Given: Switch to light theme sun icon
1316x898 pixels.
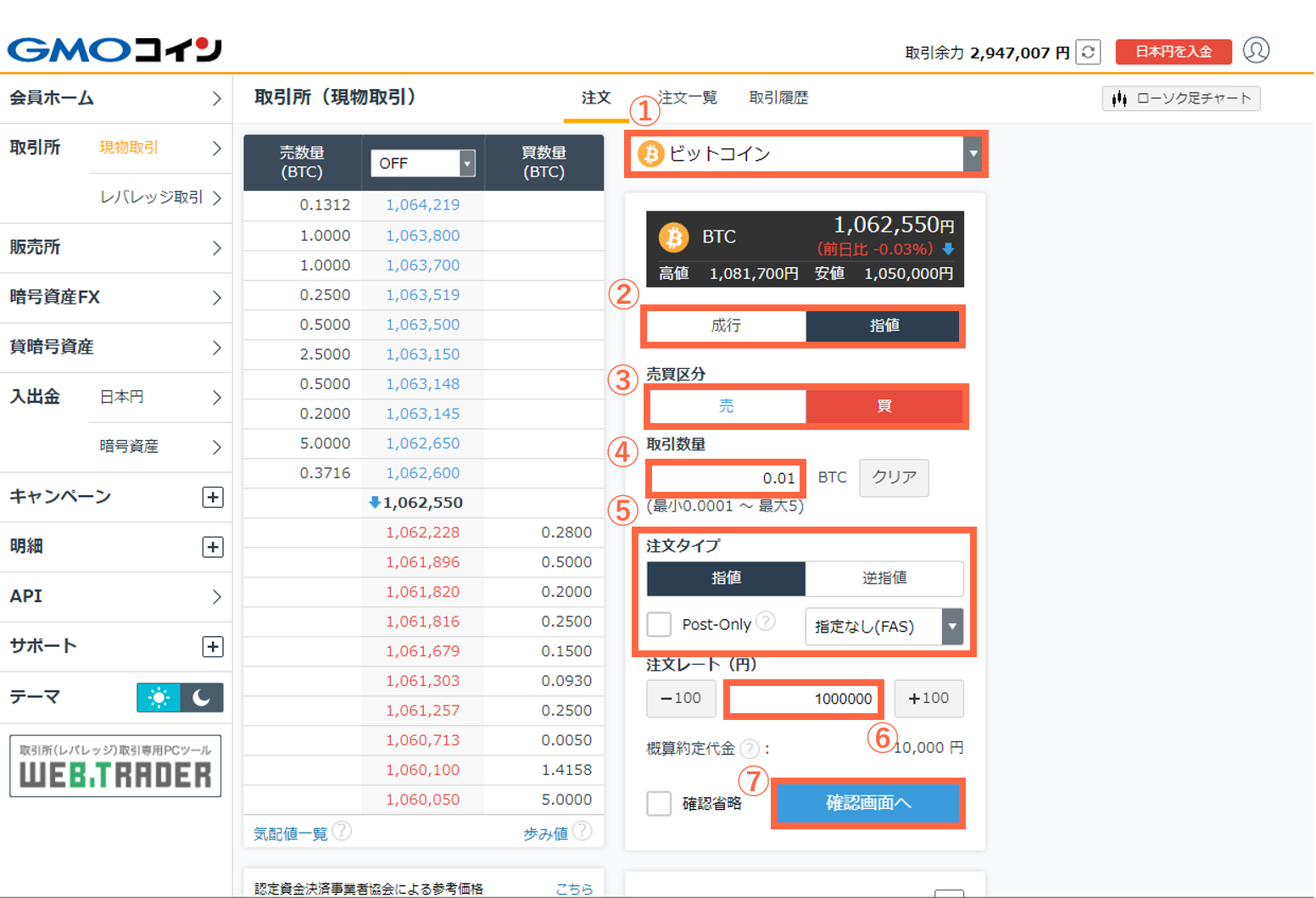Looking at the screenshot, I should pyautogui.click(x=159, y=697).
